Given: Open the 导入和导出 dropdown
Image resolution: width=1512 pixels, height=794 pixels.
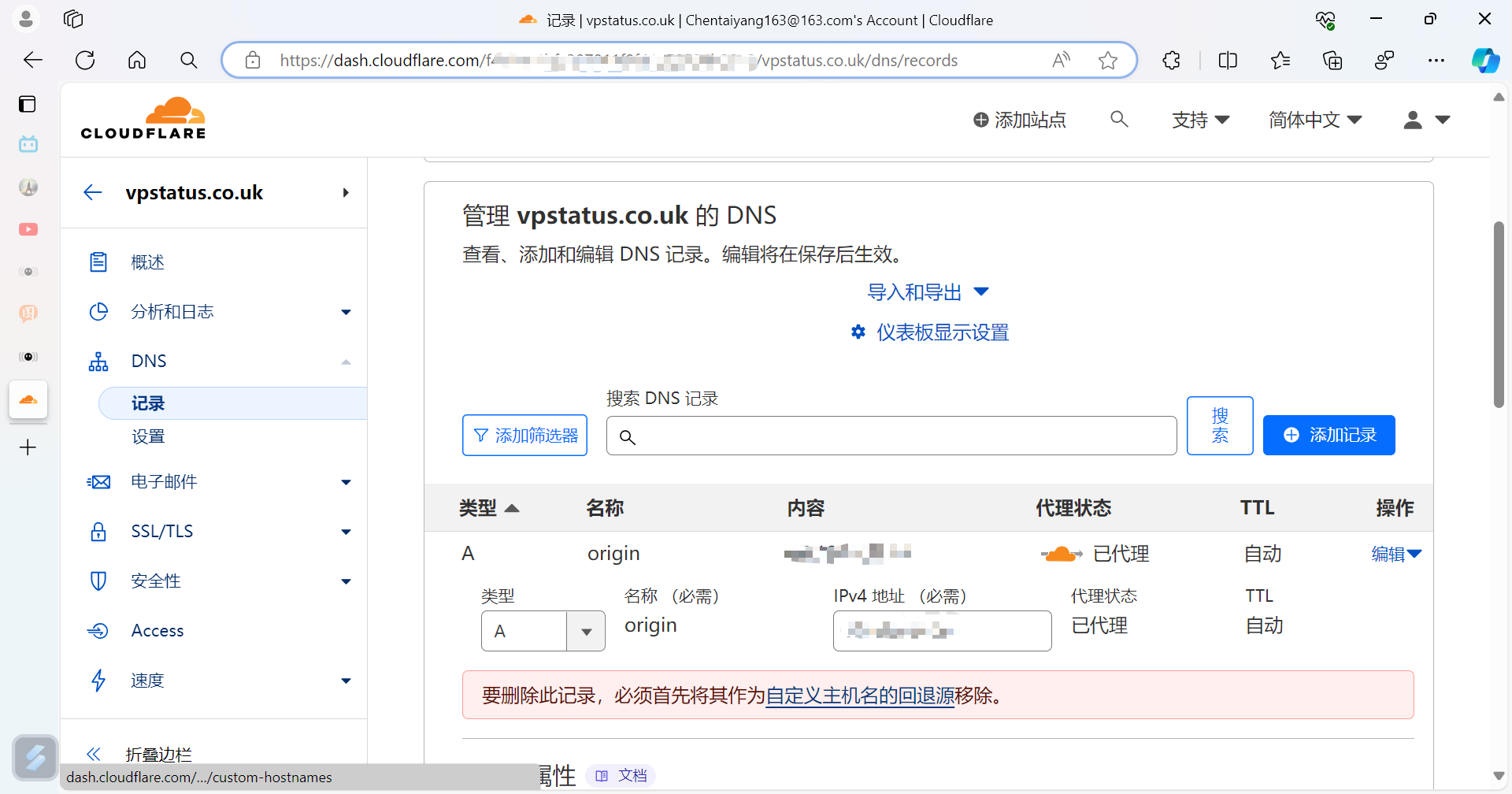Looking at the screenshot, I should [928, 292].
